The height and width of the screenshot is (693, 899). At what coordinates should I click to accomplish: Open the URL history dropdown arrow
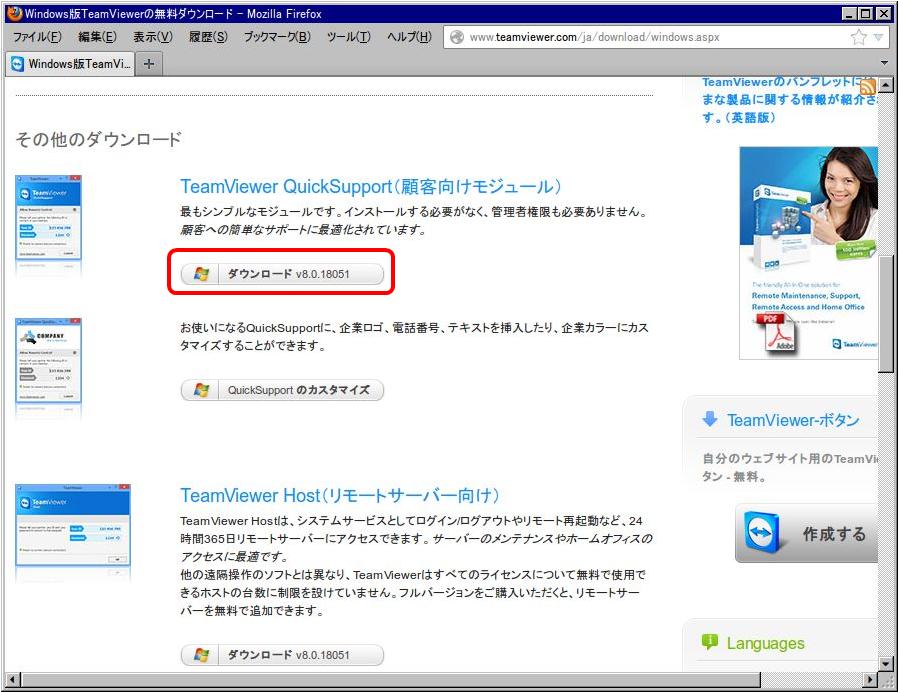(878, 37)
